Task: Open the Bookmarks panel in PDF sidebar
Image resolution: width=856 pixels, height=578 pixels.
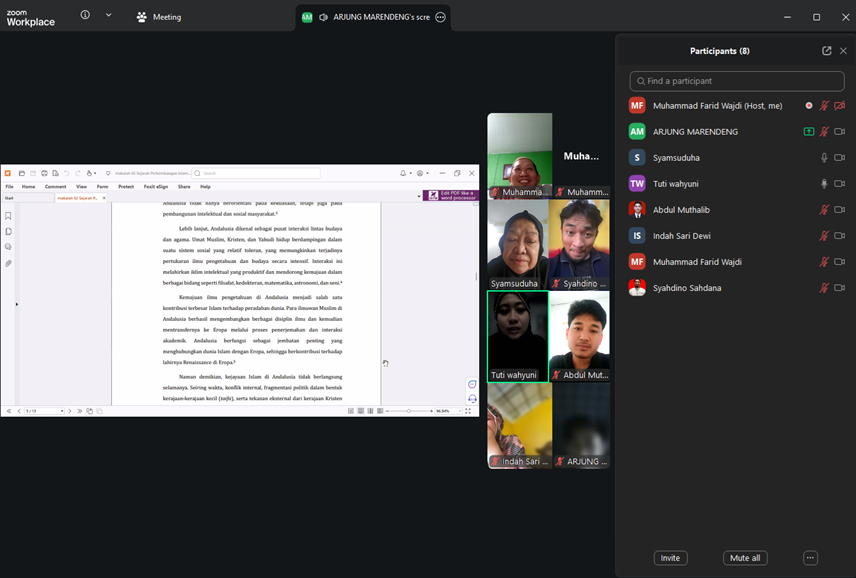Action: [8, 216]
